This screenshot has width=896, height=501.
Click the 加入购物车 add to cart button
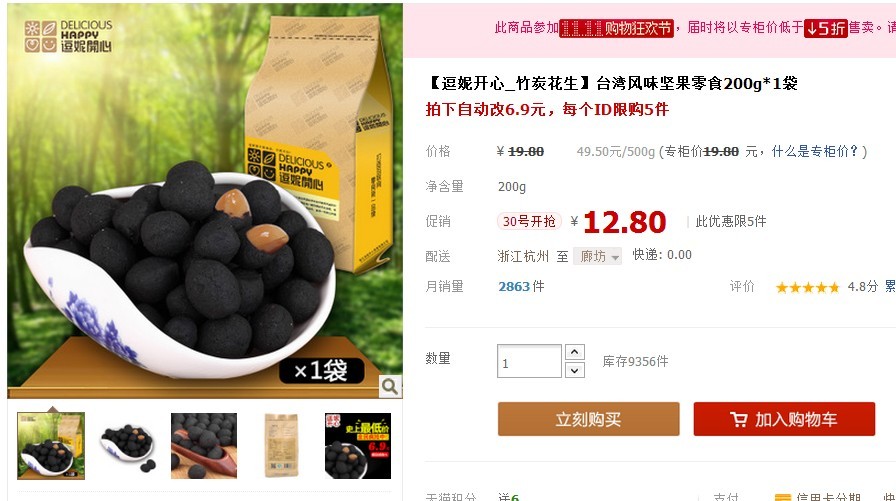pyautogui.click(x=784, y=419)
